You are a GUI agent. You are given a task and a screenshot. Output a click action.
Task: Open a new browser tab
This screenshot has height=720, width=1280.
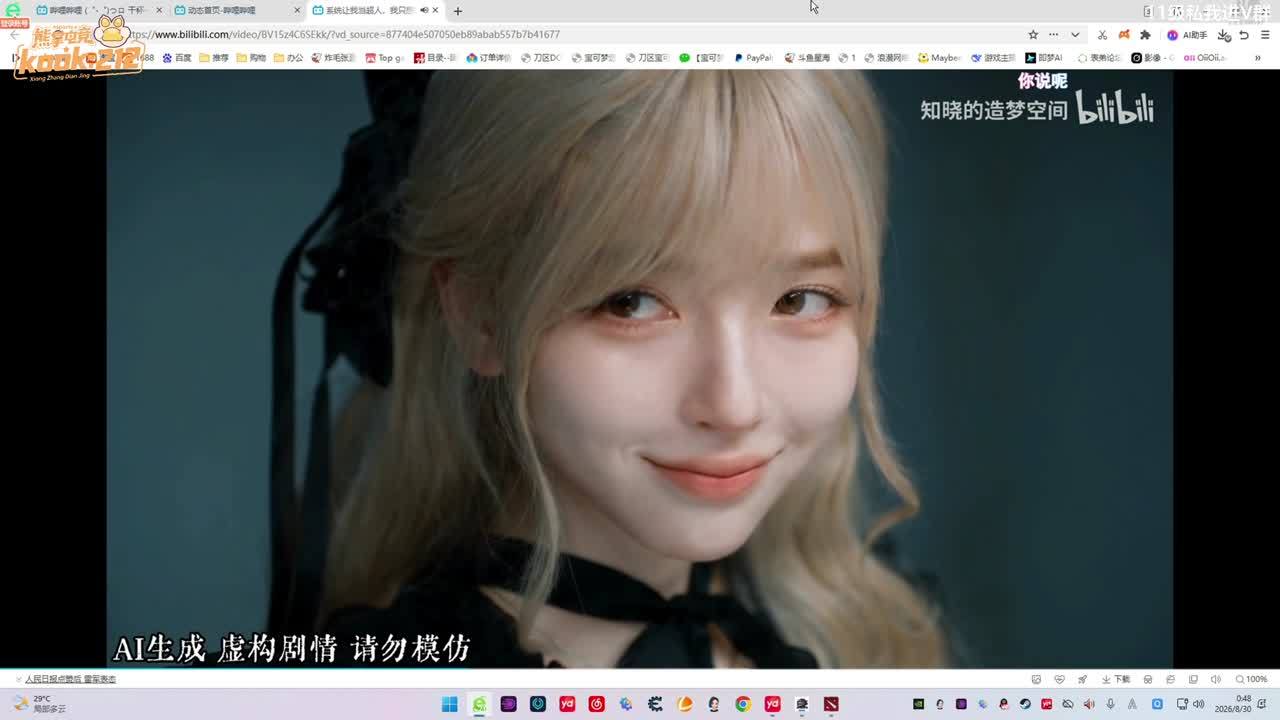click(457, 11)
